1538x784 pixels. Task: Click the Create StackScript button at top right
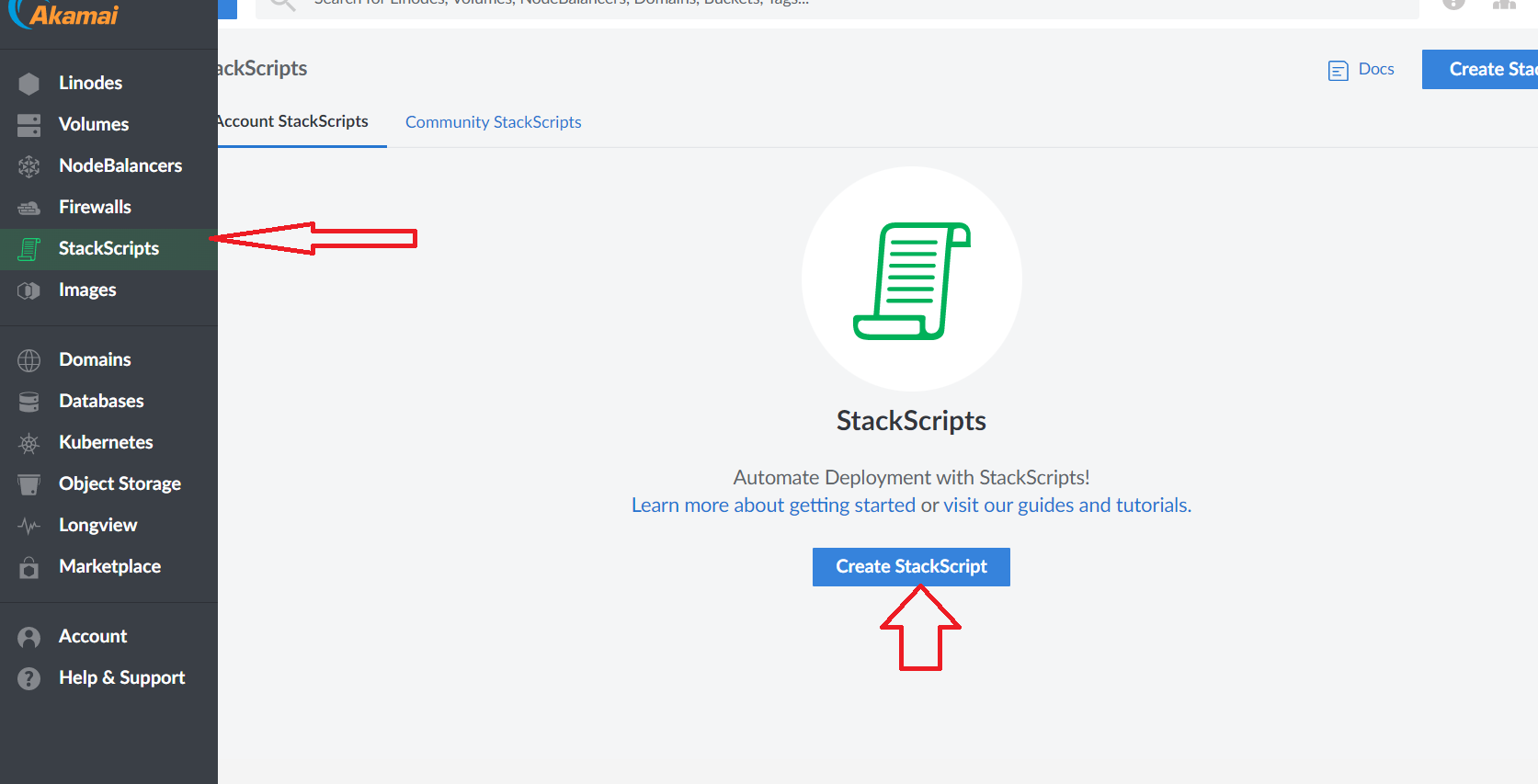point(1480,70)
